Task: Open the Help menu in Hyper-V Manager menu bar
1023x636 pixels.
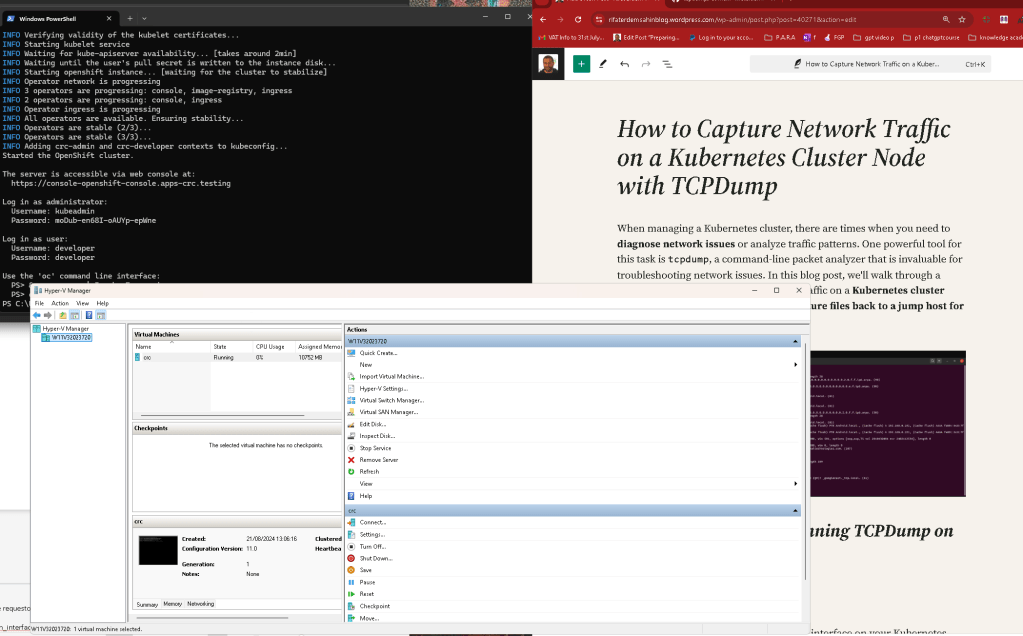Action: pyautogui.click(x=102, y=303)
